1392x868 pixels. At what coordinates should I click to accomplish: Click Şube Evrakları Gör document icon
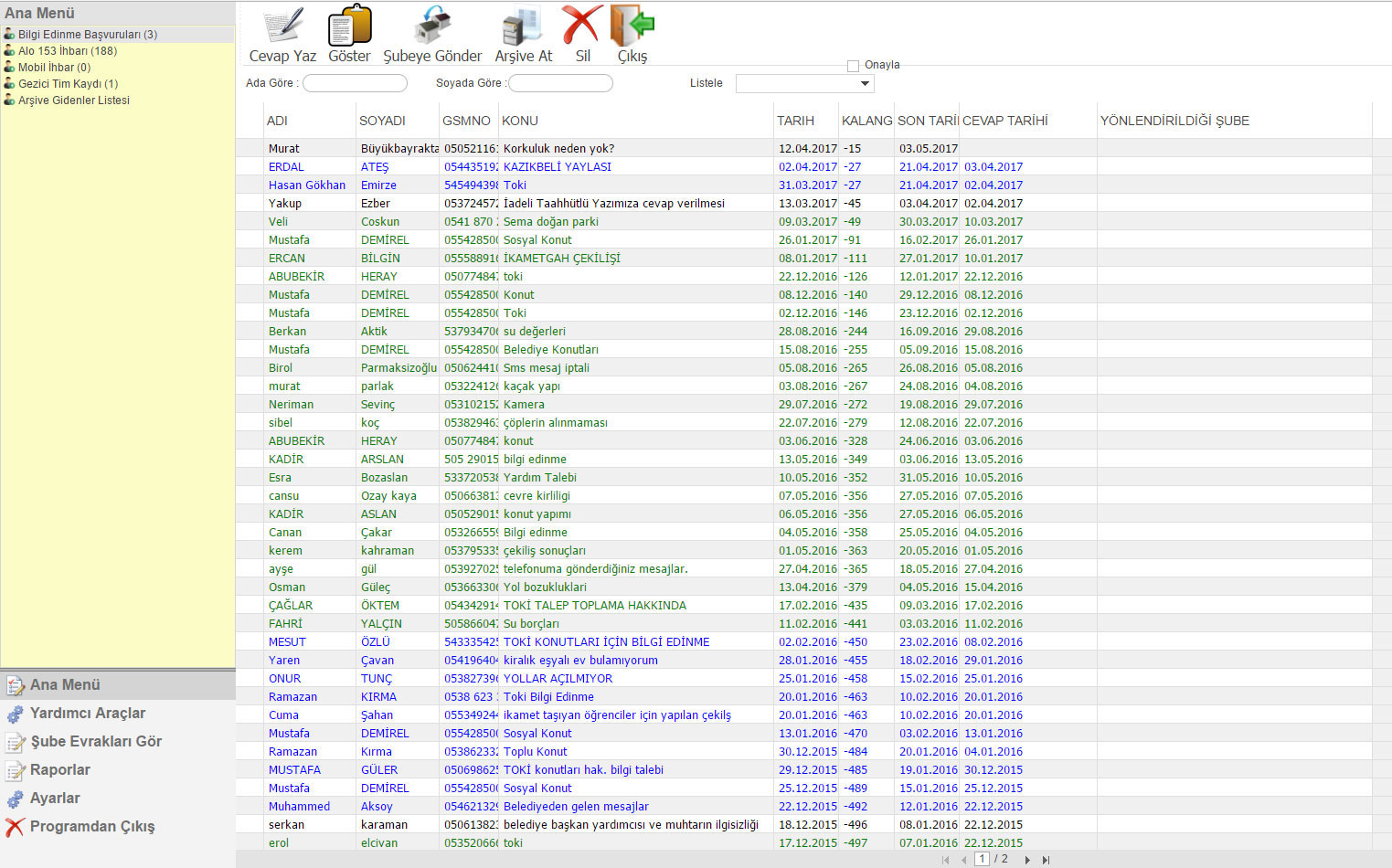pos(15,742)
